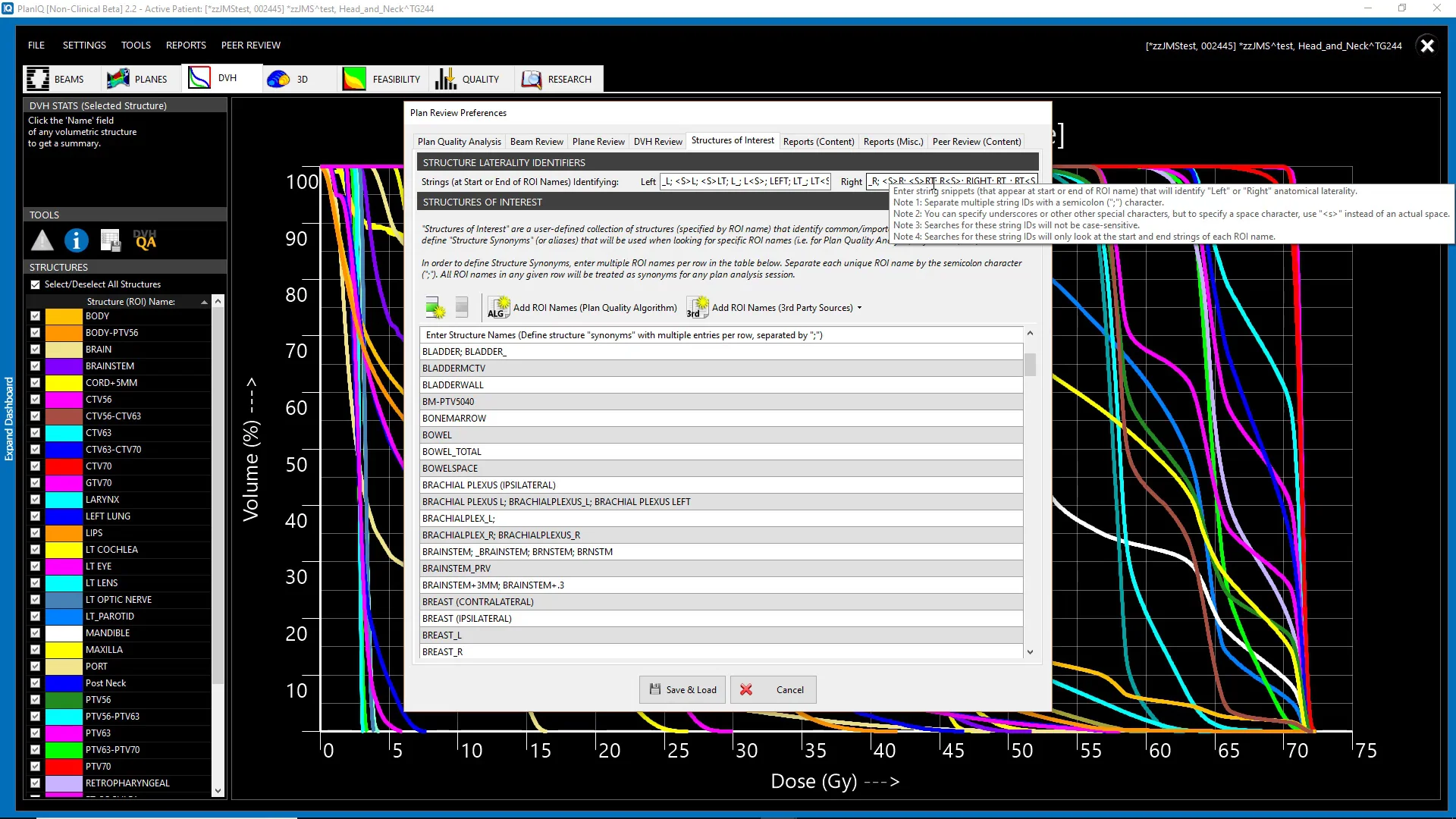The image size is (1456, 819).
Task: Sort by Structure (ROI) Name header arrow
Action: pyautogui.click(x=204, y=302)
